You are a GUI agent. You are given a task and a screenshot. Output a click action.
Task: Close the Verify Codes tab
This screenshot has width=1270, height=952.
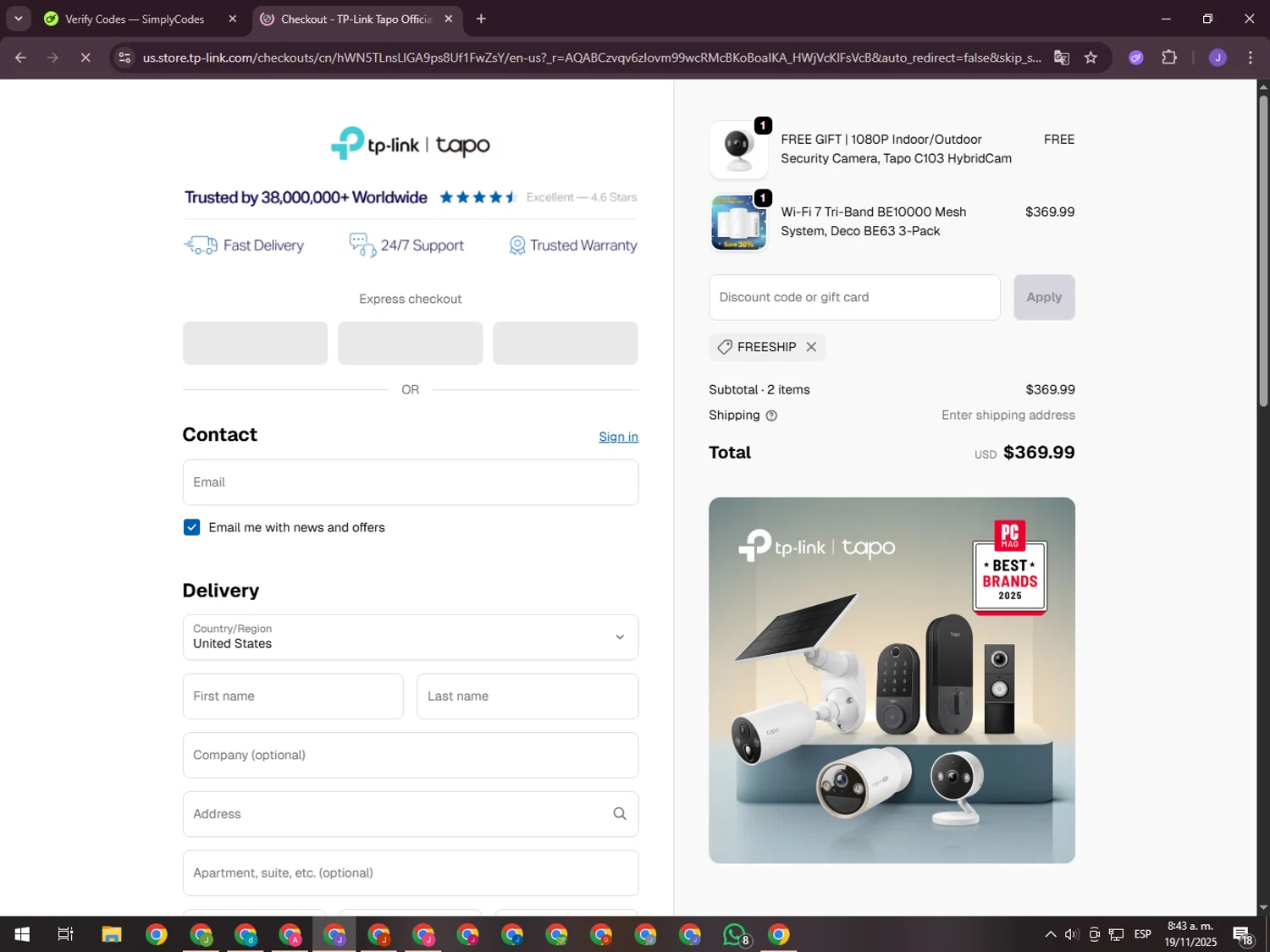click(x=232, y=19)
